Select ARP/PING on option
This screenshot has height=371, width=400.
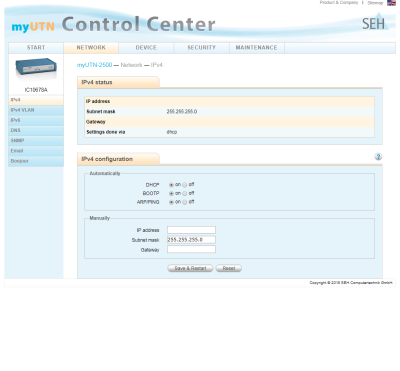(171, 202)
